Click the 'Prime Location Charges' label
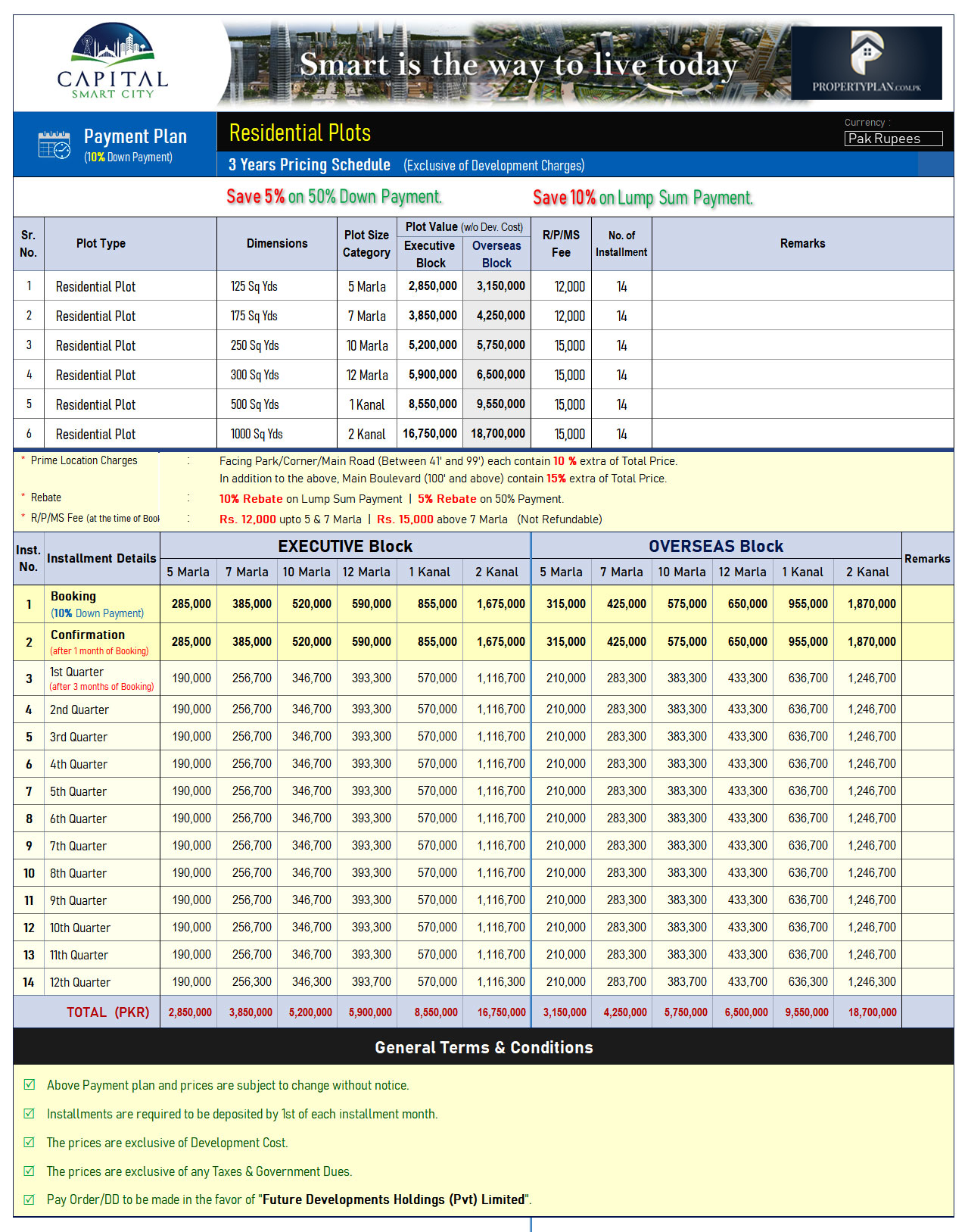Screen dimensions: 968x1232 click(84, 460)
